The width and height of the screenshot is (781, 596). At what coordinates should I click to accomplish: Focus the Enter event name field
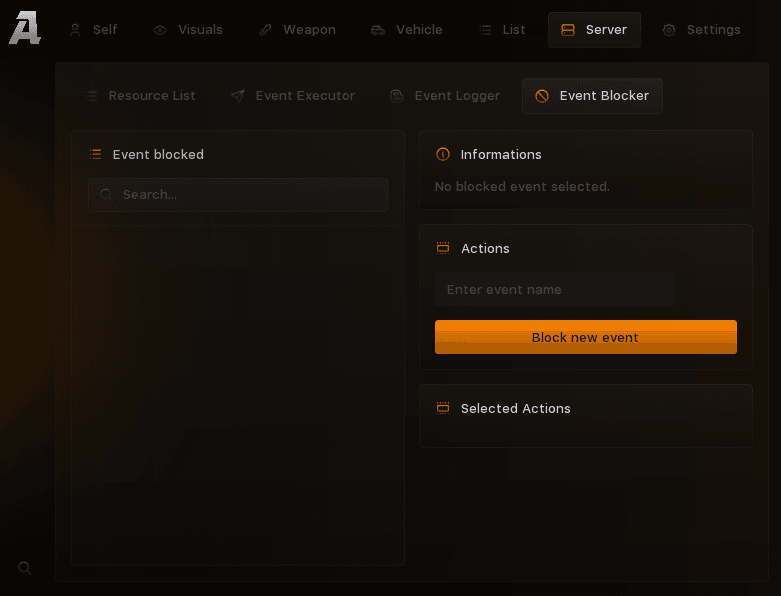[554, 289]
